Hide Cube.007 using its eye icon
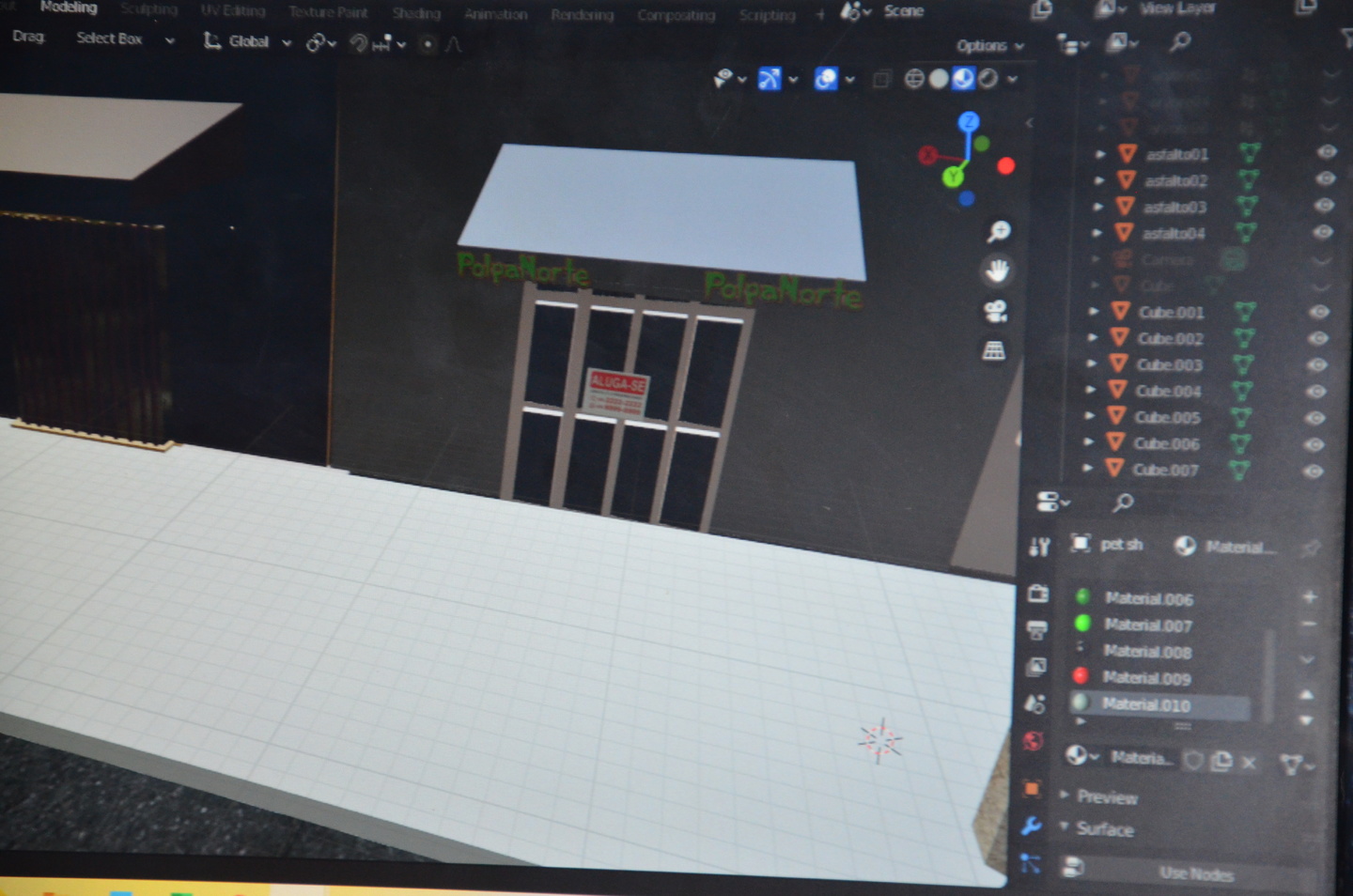1353x896 pixels. point(1314,471)
